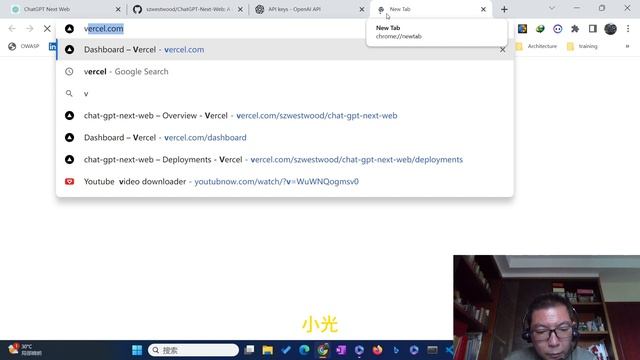Open the Chrome profile avatar
This screenshot has height=360, width=640.
pos(611,29)
